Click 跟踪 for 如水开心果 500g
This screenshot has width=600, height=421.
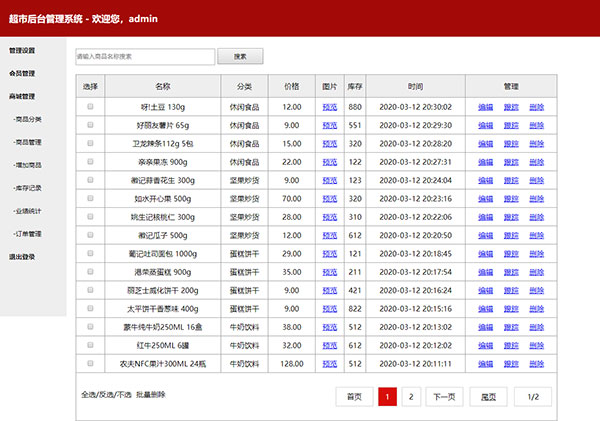511,199
